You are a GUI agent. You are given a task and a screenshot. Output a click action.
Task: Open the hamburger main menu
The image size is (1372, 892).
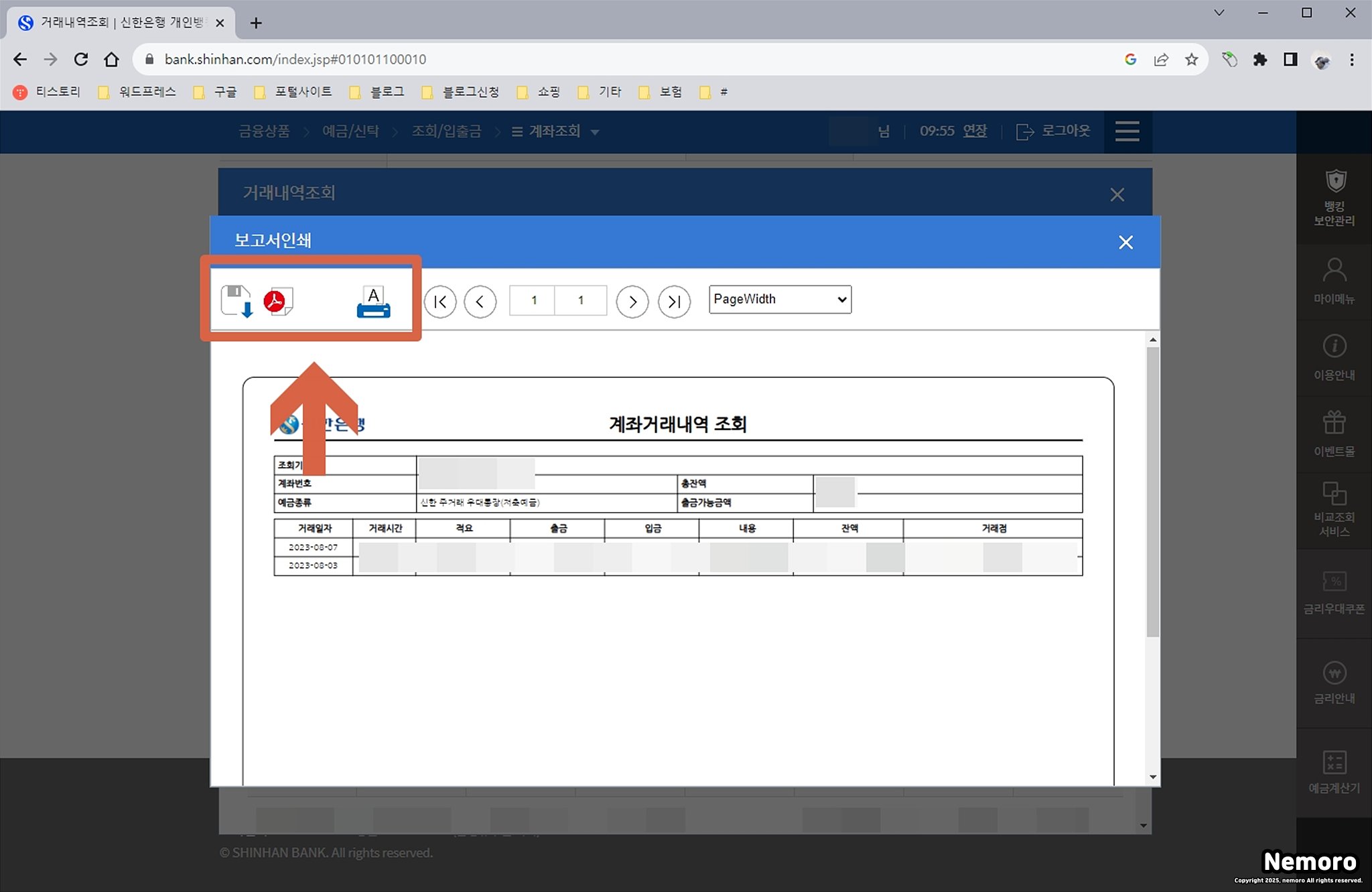1127,131
